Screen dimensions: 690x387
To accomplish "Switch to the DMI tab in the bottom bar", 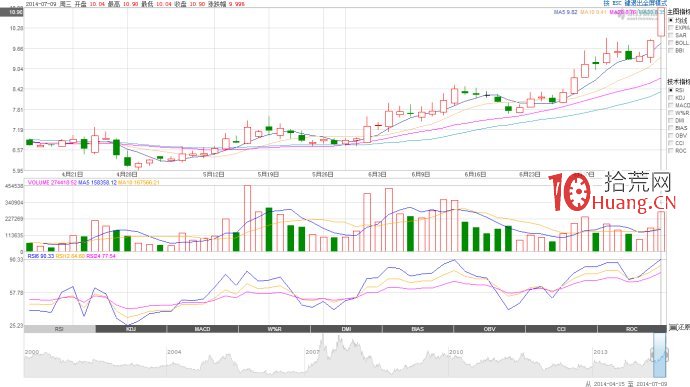I will [x=346, y=329].
